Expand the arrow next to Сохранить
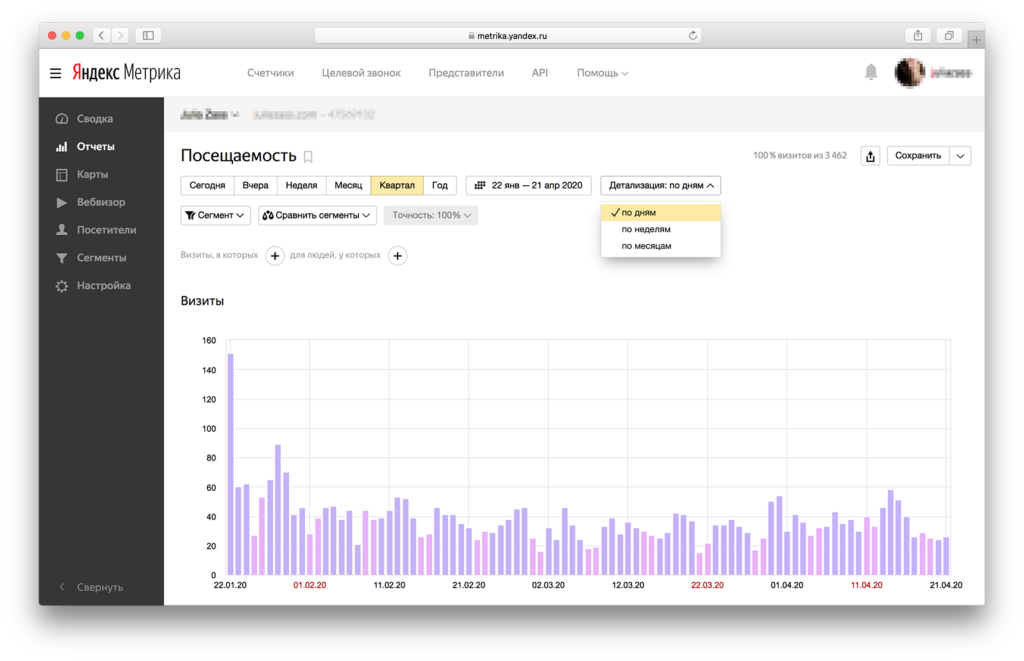The image size is (1024, 661). 959,156
